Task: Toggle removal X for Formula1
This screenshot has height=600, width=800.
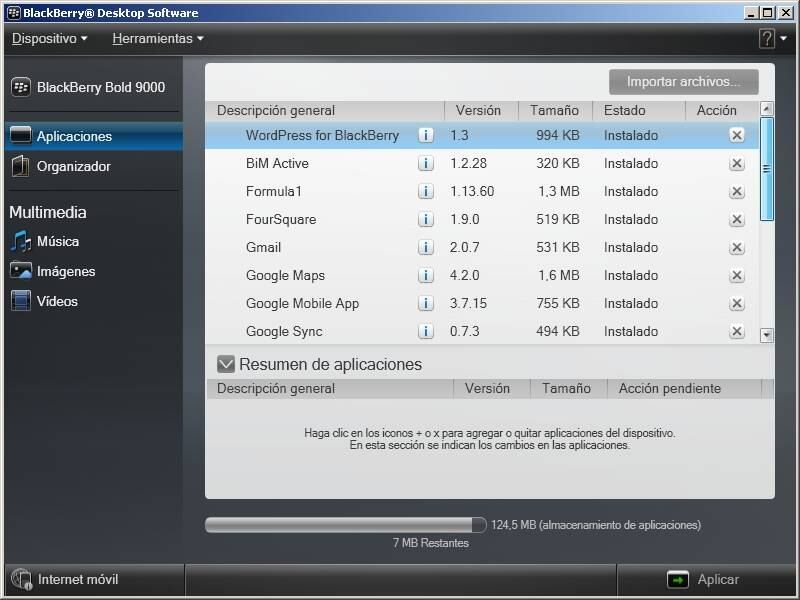Action: tap(737, 192)
